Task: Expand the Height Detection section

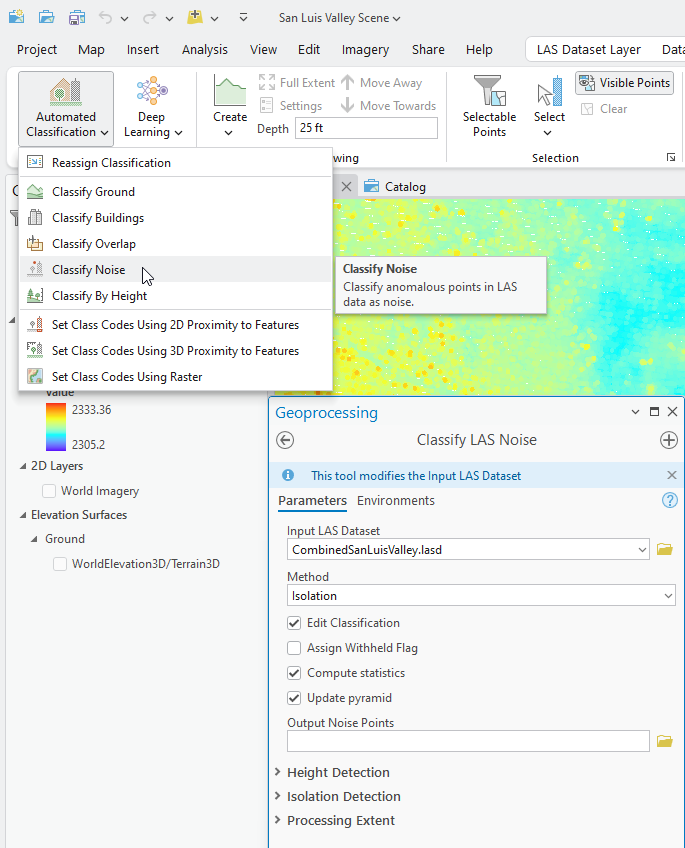Action: (337, 772)
